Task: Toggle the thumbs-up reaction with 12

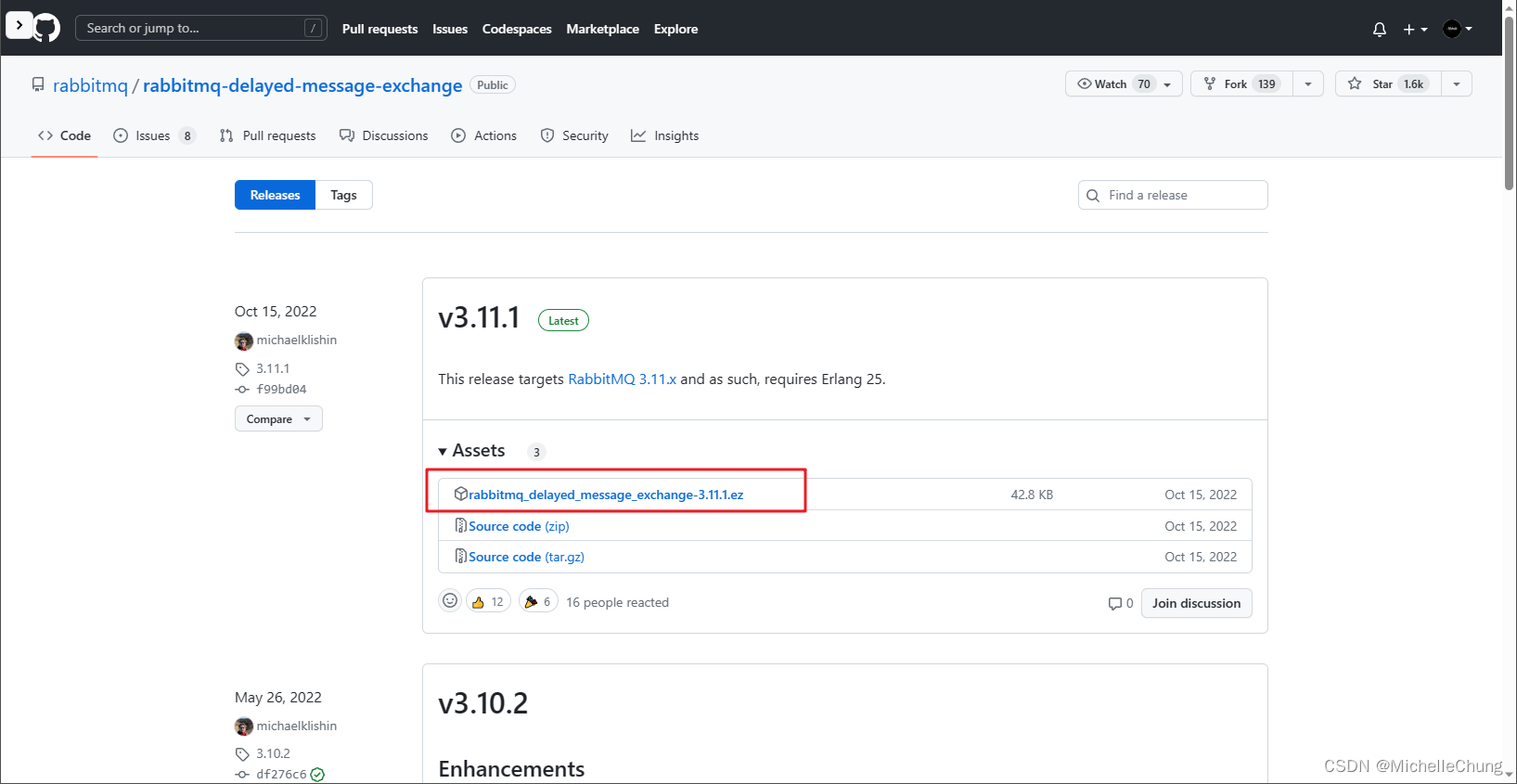Action: coord(488,601)
